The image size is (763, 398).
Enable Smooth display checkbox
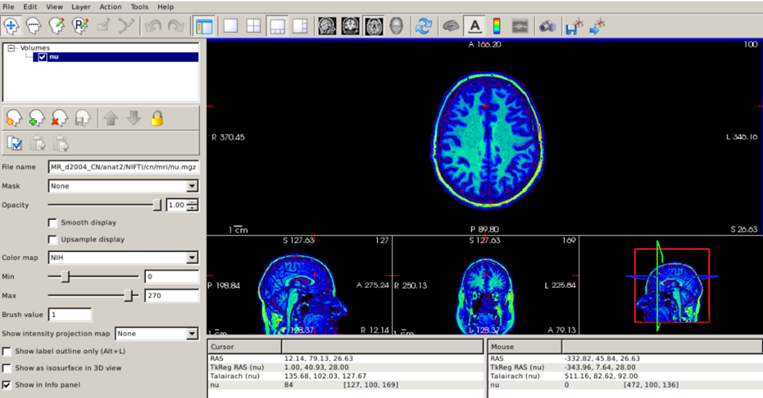coord(53,222)
